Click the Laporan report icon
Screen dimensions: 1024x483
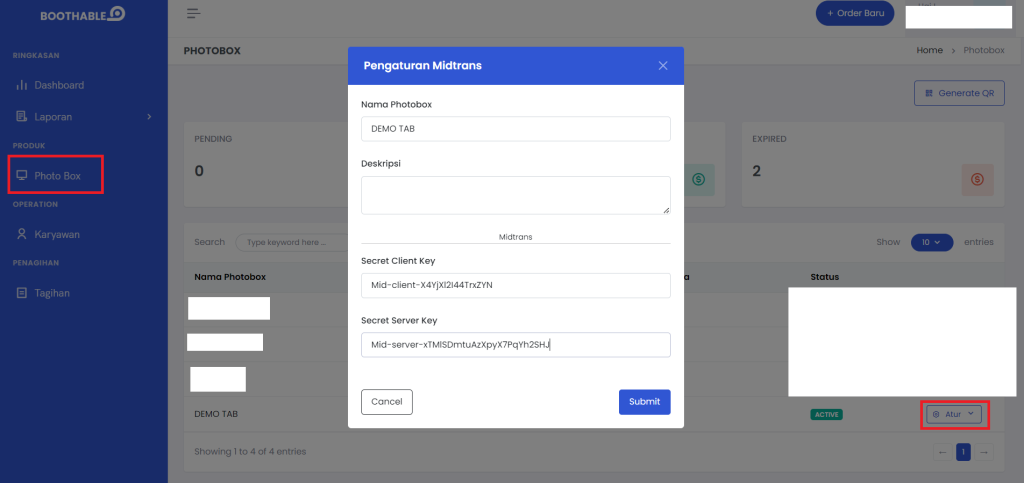(x=22, y=117)
